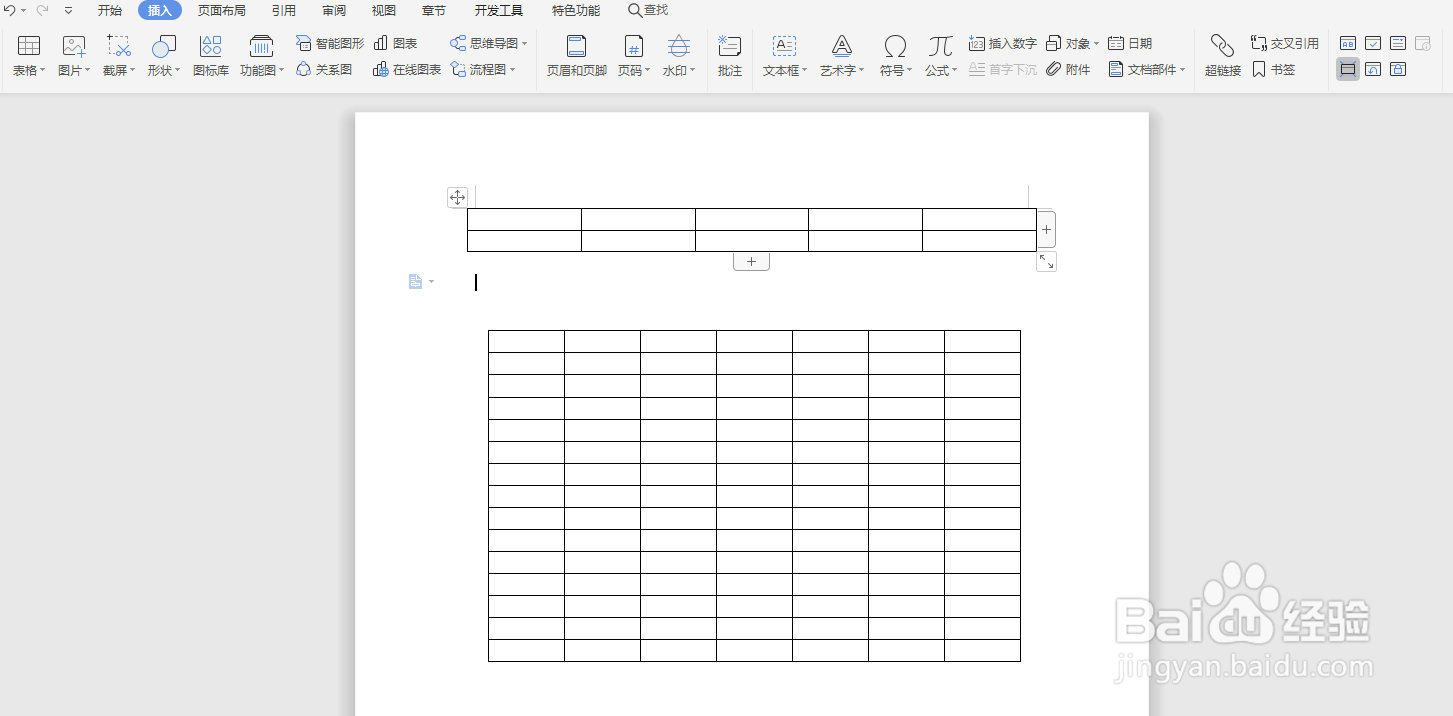Add a 批注 comment
Image resolution: width=1453 pixels, height=716 pixels.
[730, 56]
